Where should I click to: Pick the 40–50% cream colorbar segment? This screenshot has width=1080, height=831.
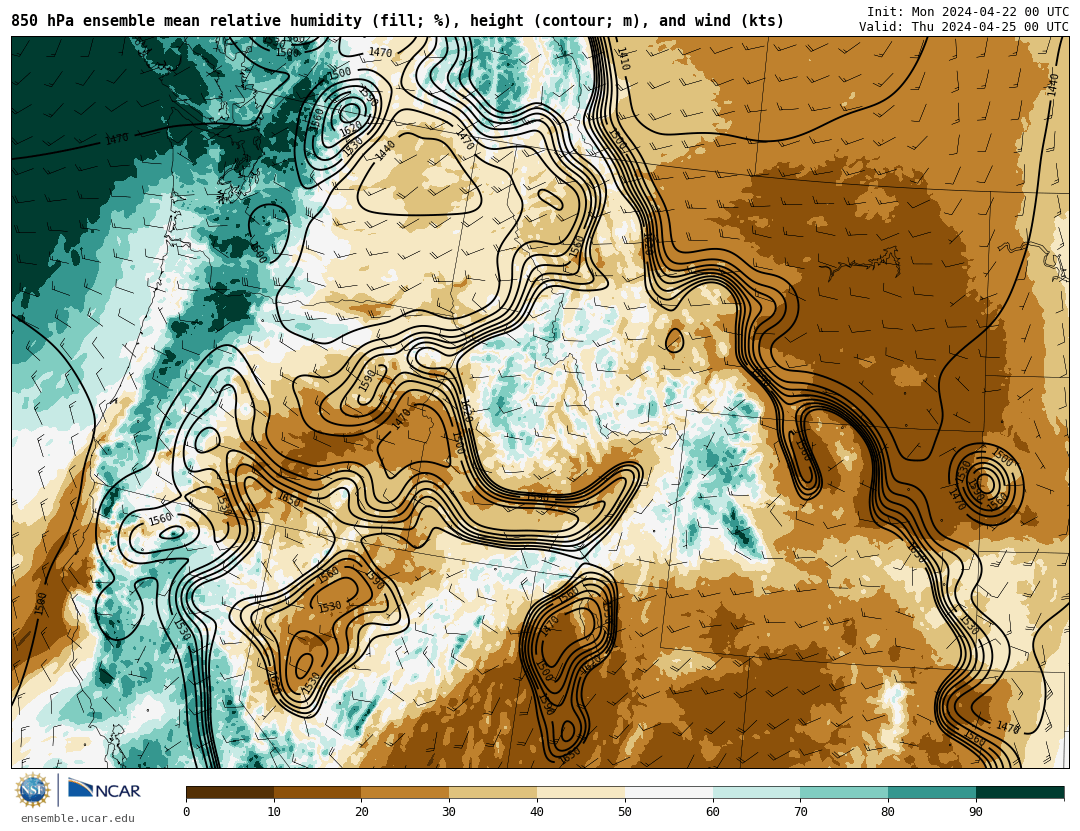coord(581,792)
